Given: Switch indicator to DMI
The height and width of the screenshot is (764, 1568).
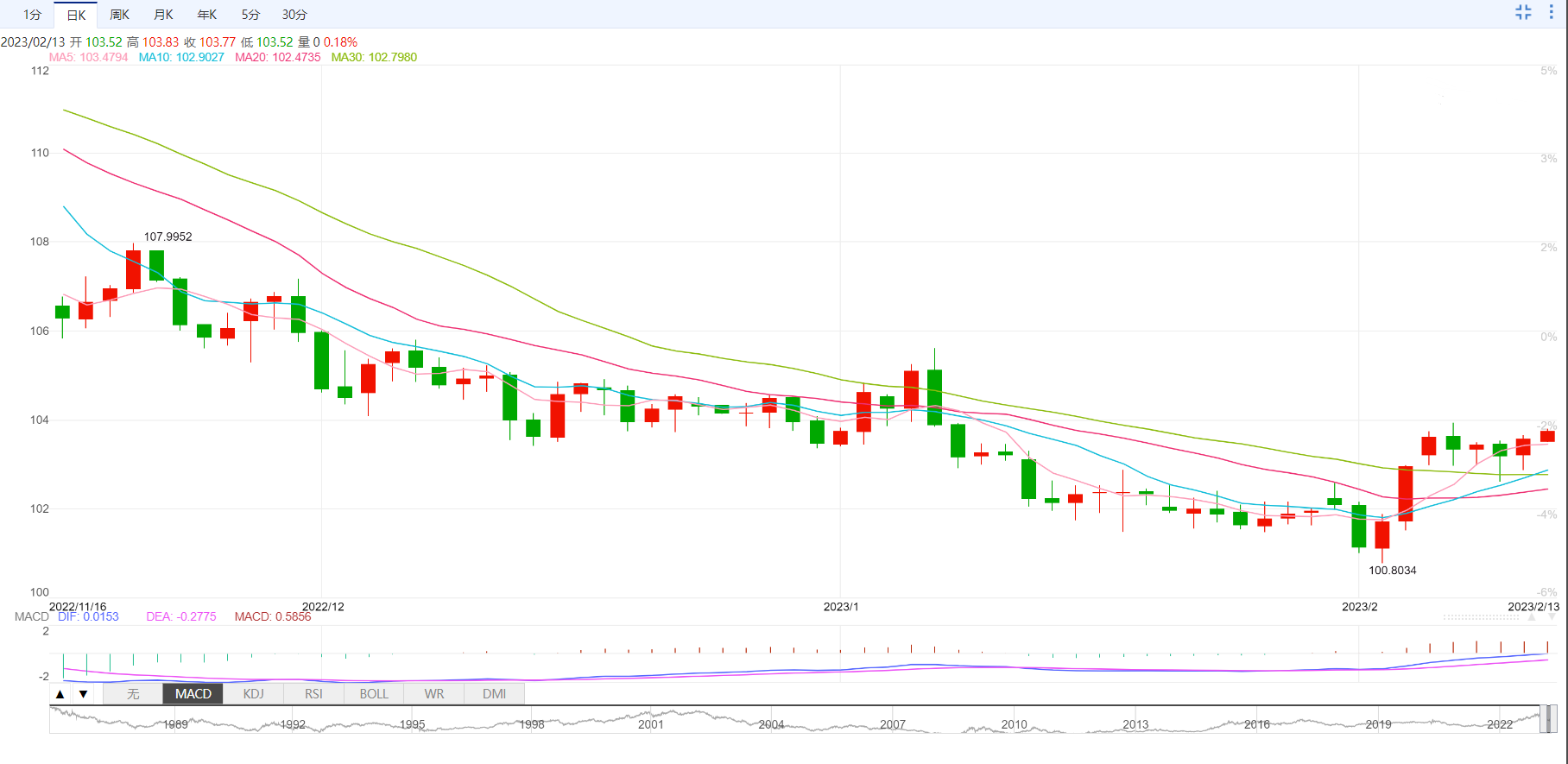Looking at the screenshot, I should (x=495, y=694).
